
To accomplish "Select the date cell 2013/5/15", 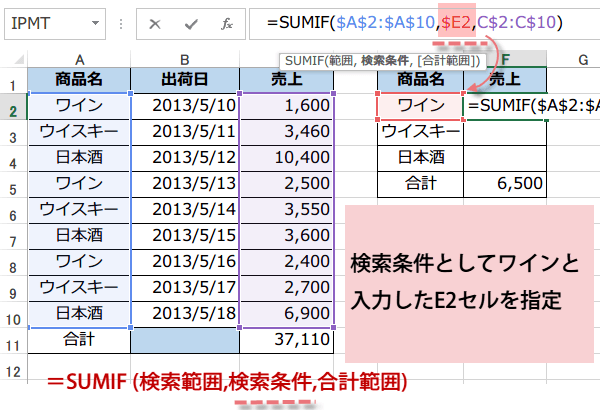I will point(185,236).
